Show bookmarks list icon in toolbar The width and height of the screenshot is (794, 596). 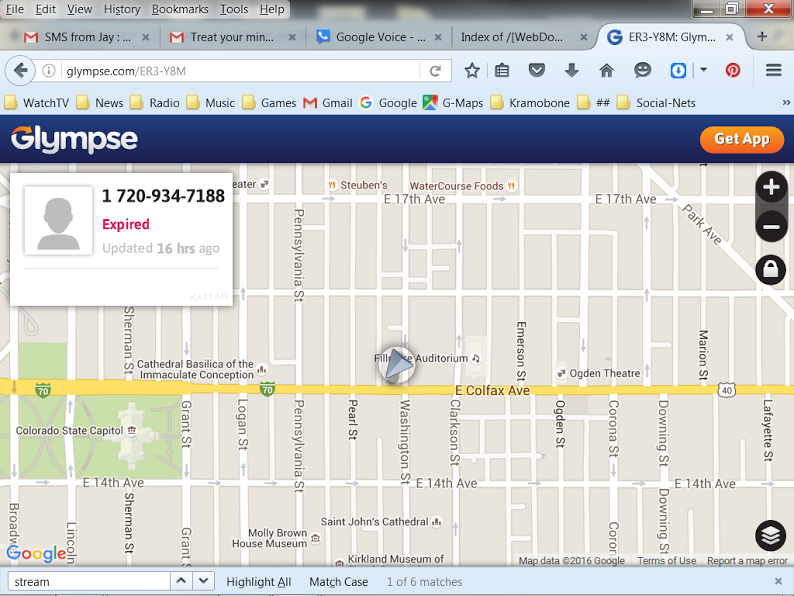(x=502, y=70)
